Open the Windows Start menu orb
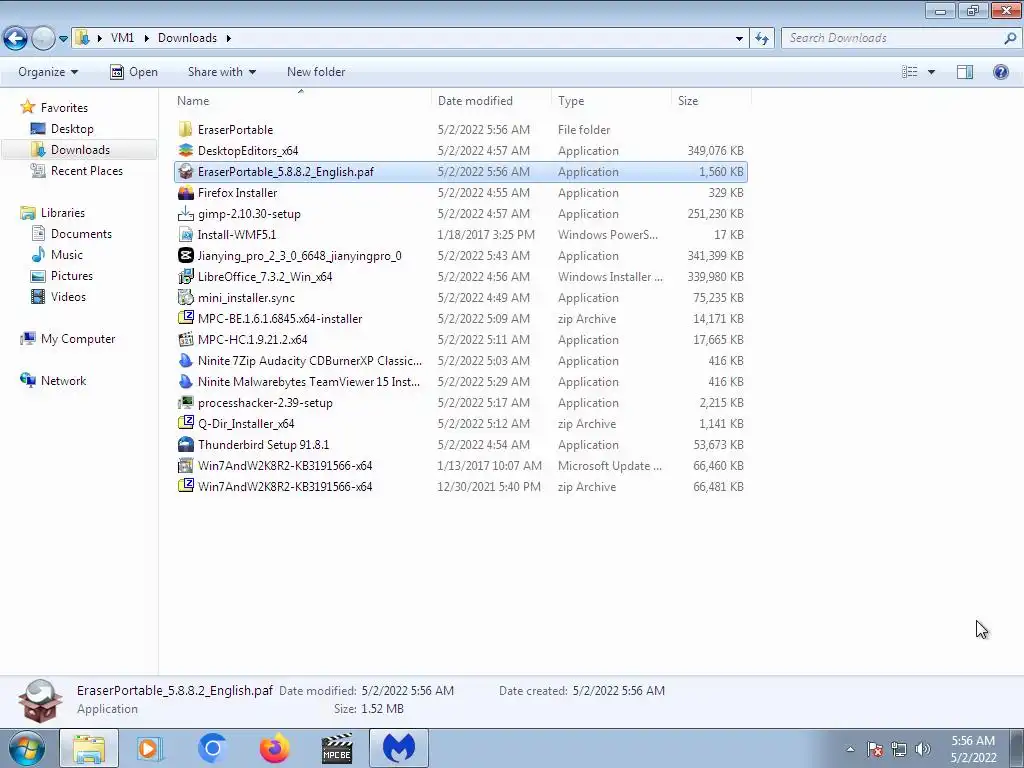 coord(27,748)
